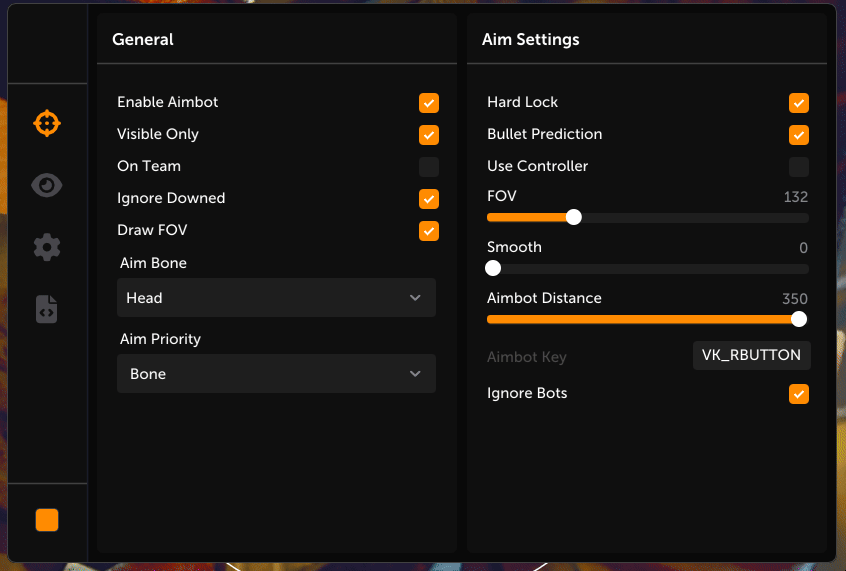Screen dimensions: 846x571
Task: Click the chevron arrow on Head dropdown
Action: coord(416,298)
